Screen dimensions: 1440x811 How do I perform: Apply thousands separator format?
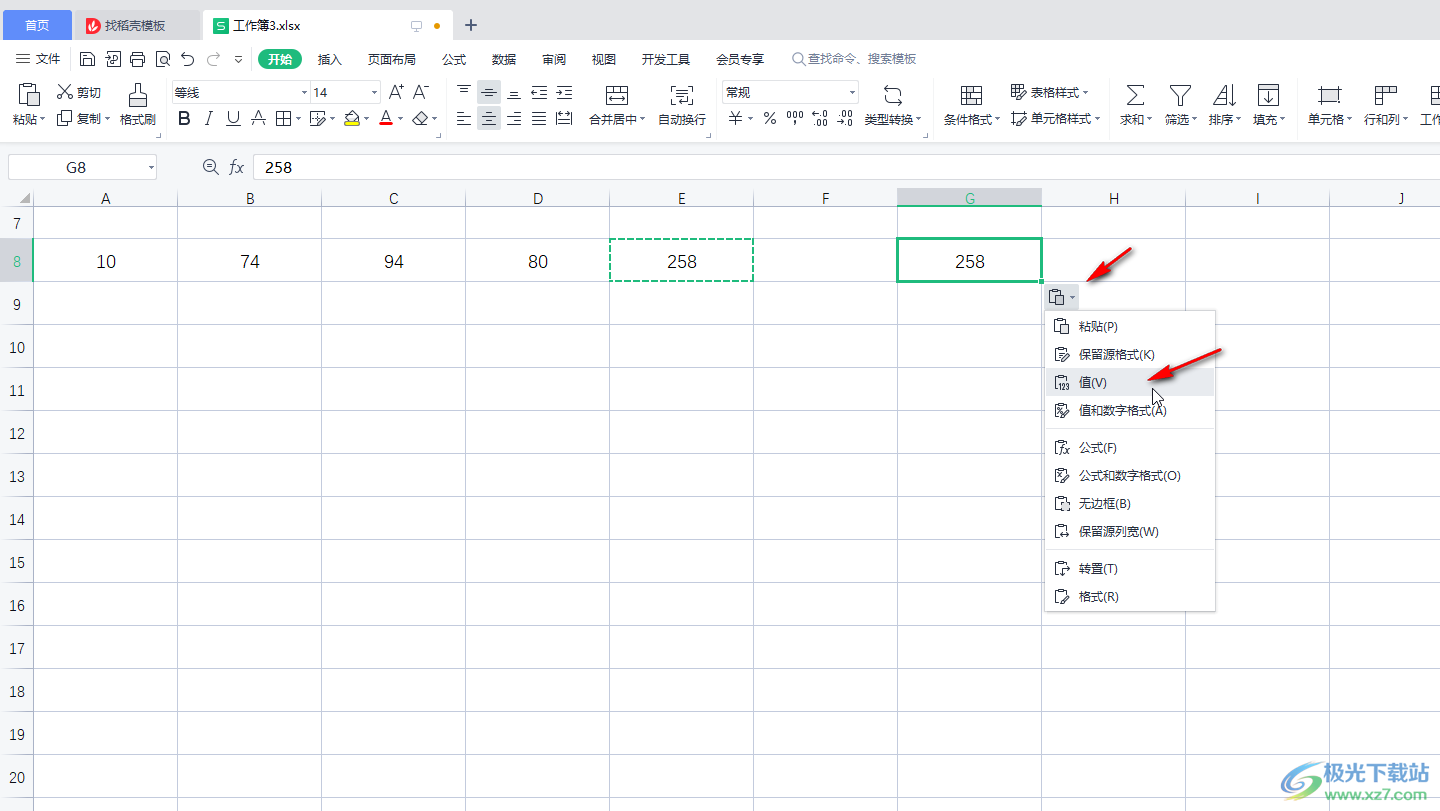pos(795,119)
